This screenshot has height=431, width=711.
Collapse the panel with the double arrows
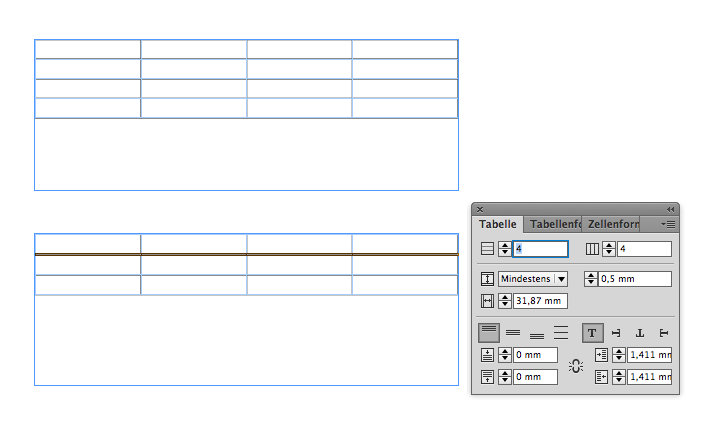click(670, 209)
